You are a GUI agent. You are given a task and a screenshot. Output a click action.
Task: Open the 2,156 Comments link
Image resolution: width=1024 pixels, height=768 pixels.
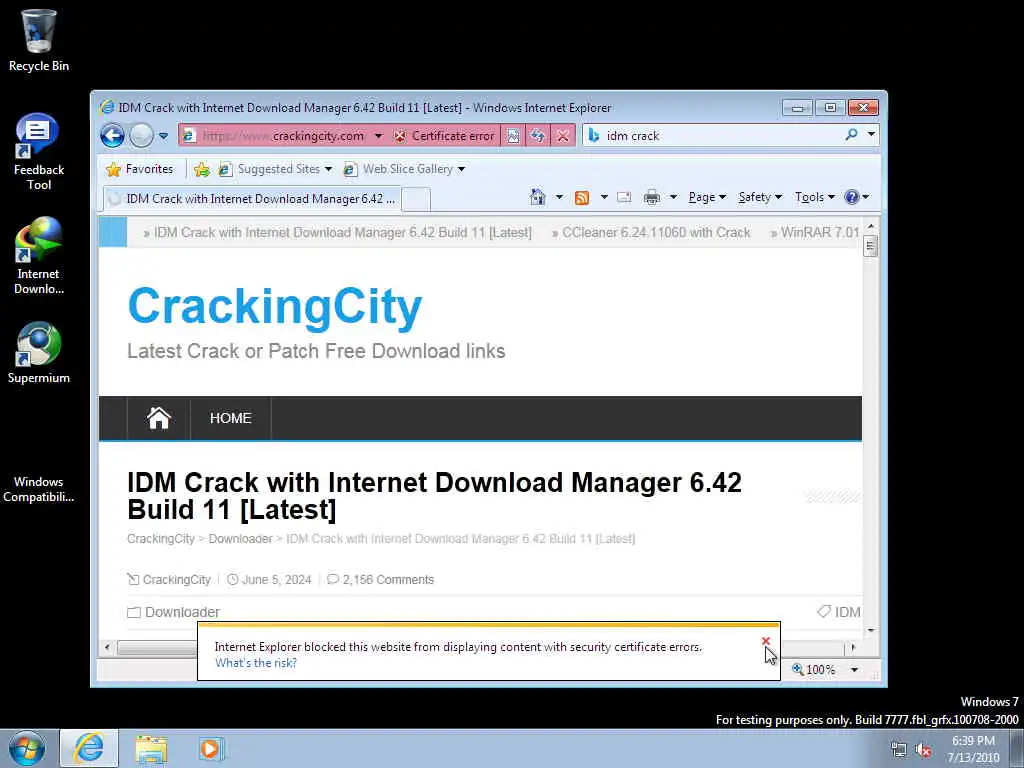[388, 580]
